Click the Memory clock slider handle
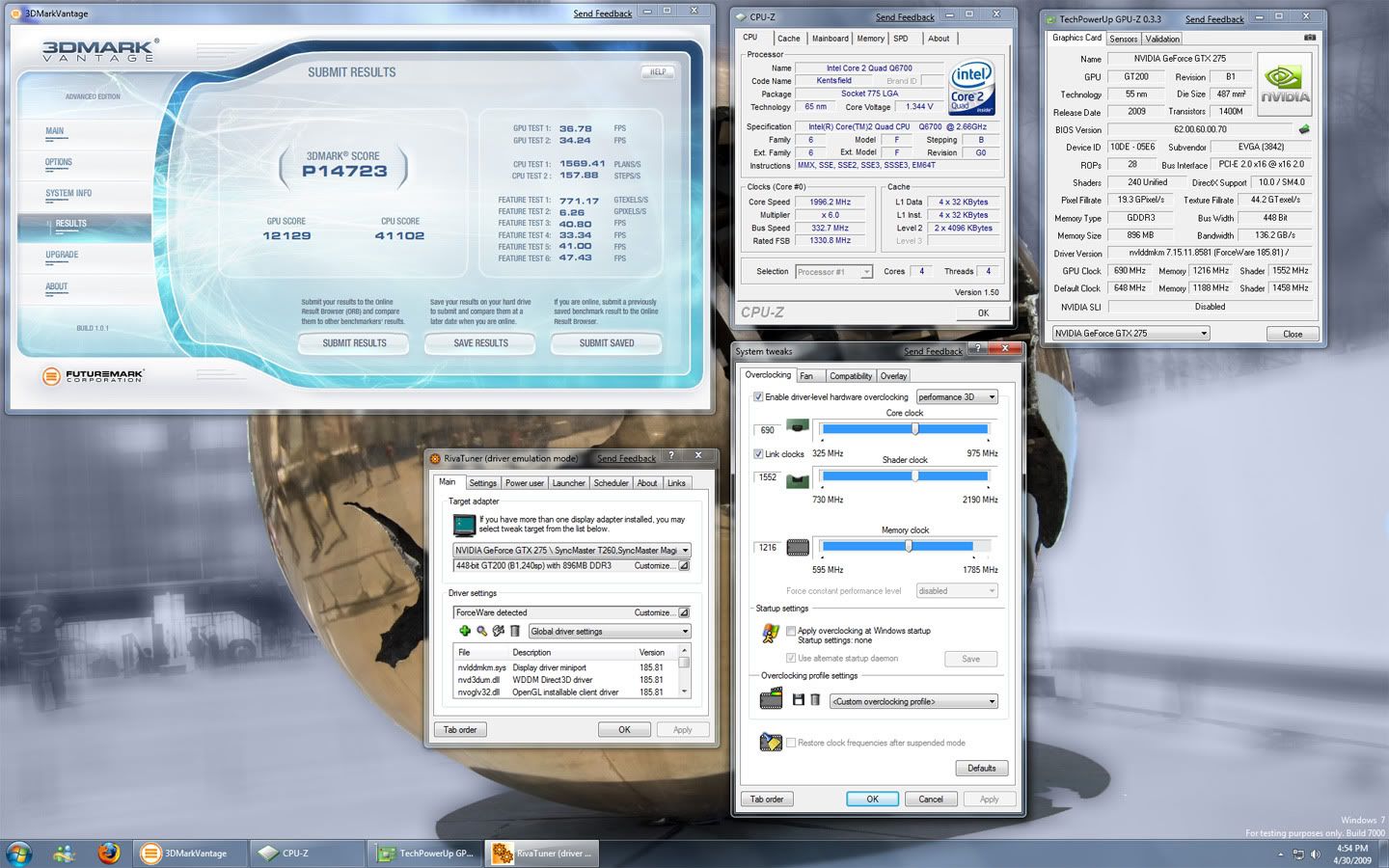 coord(909,546)
